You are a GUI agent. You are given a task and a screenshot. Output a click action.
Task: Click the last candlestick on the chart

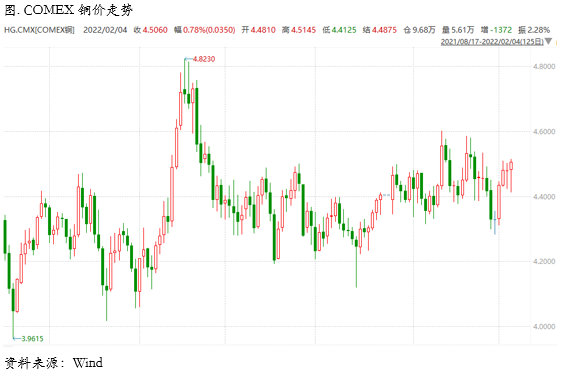(x=511, y=166)
